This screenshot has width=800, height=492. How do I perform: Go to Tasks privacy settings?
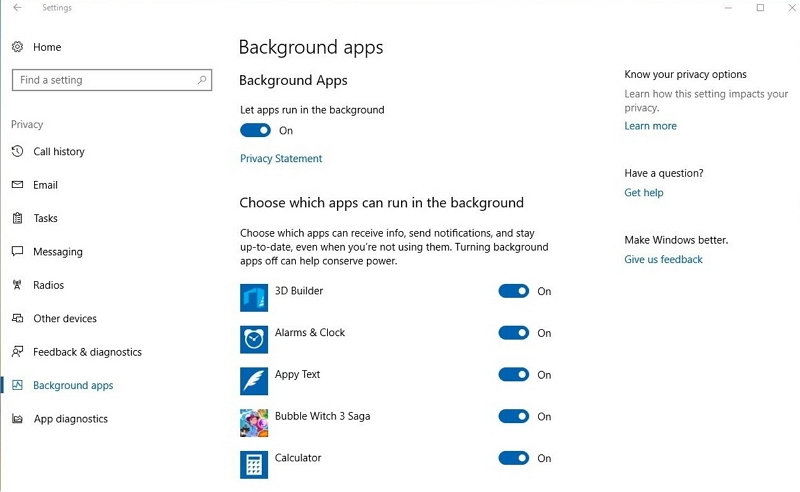pyautogui.click(x=45, y=218)
